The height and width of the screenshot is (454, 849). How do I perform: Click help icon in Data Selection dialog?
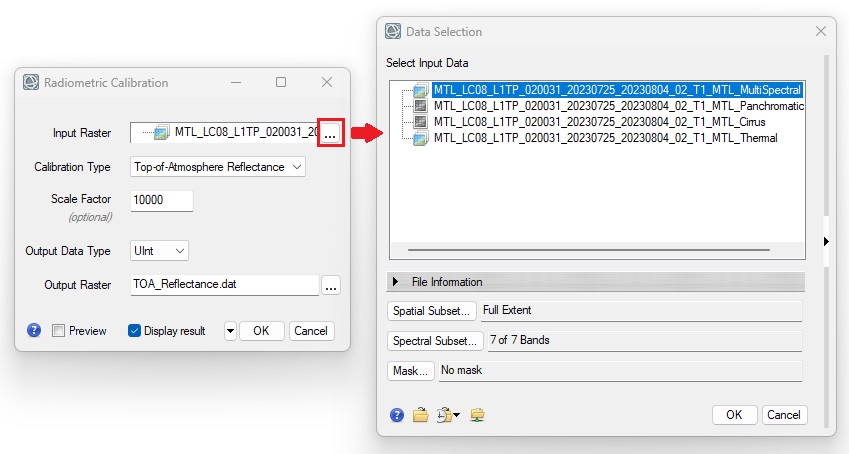pos(397,415)
